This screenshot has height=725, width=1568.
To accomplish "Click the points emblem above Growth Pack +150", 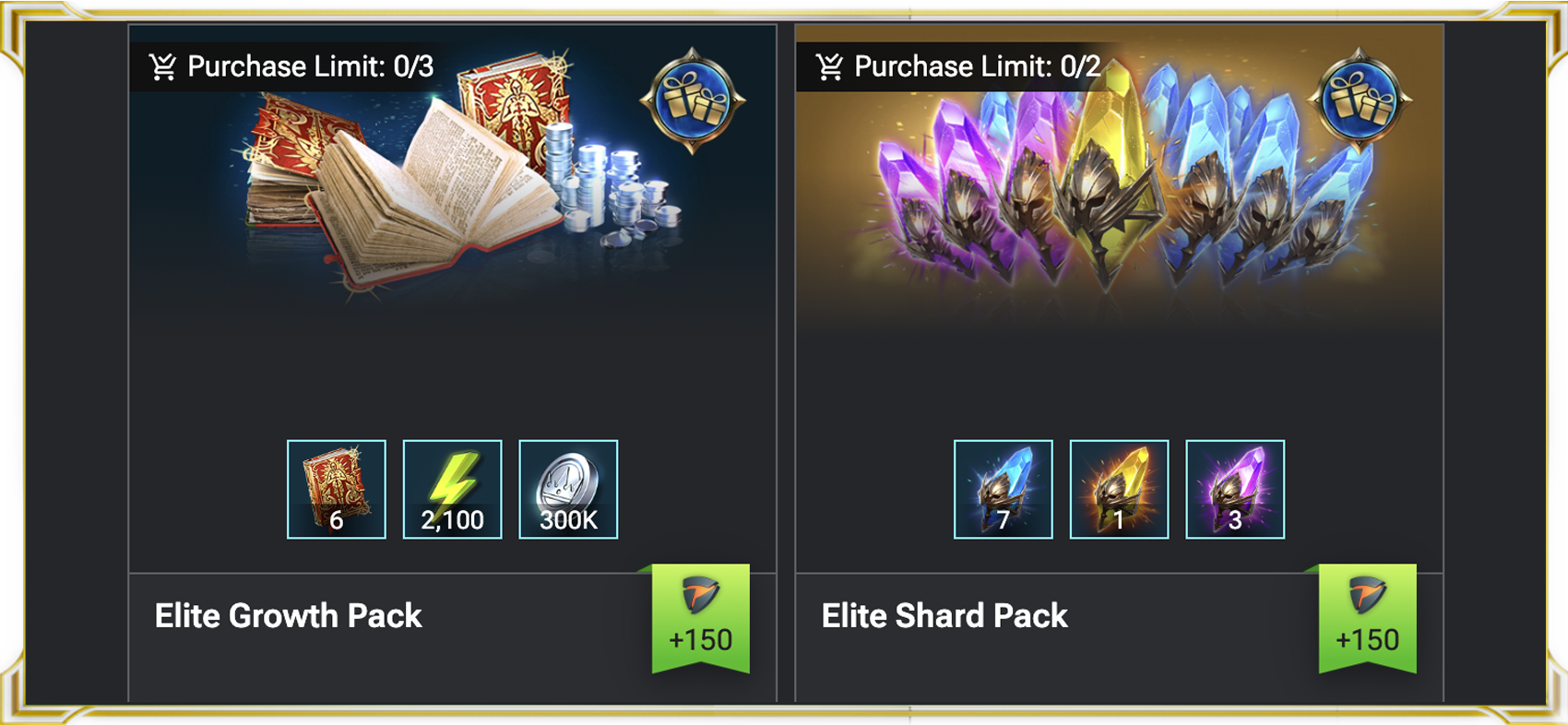I will tap(701, 595).
